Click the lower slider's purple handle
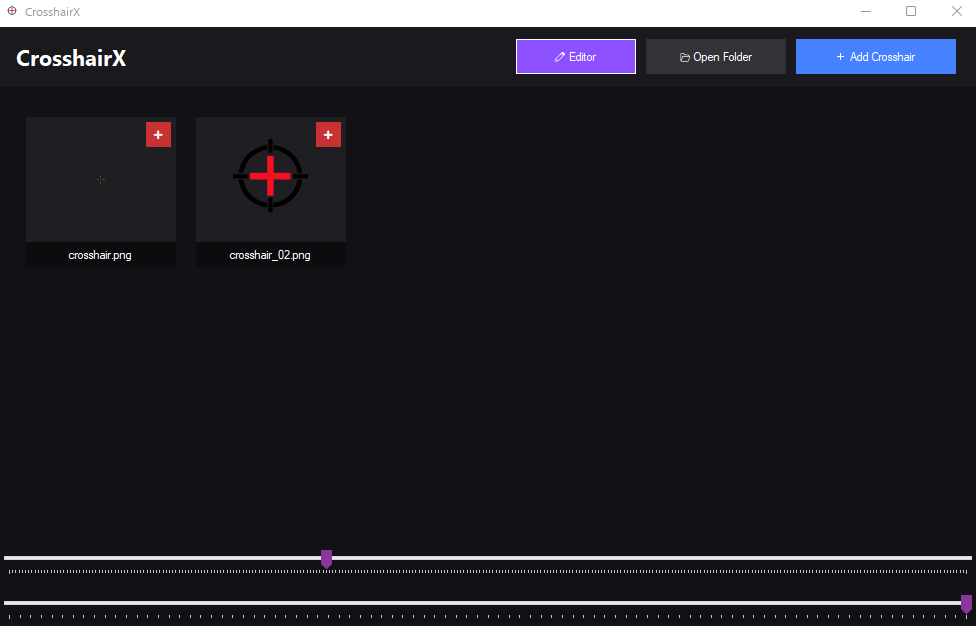This screenshot has height=626, width=976. coord(966,604)
